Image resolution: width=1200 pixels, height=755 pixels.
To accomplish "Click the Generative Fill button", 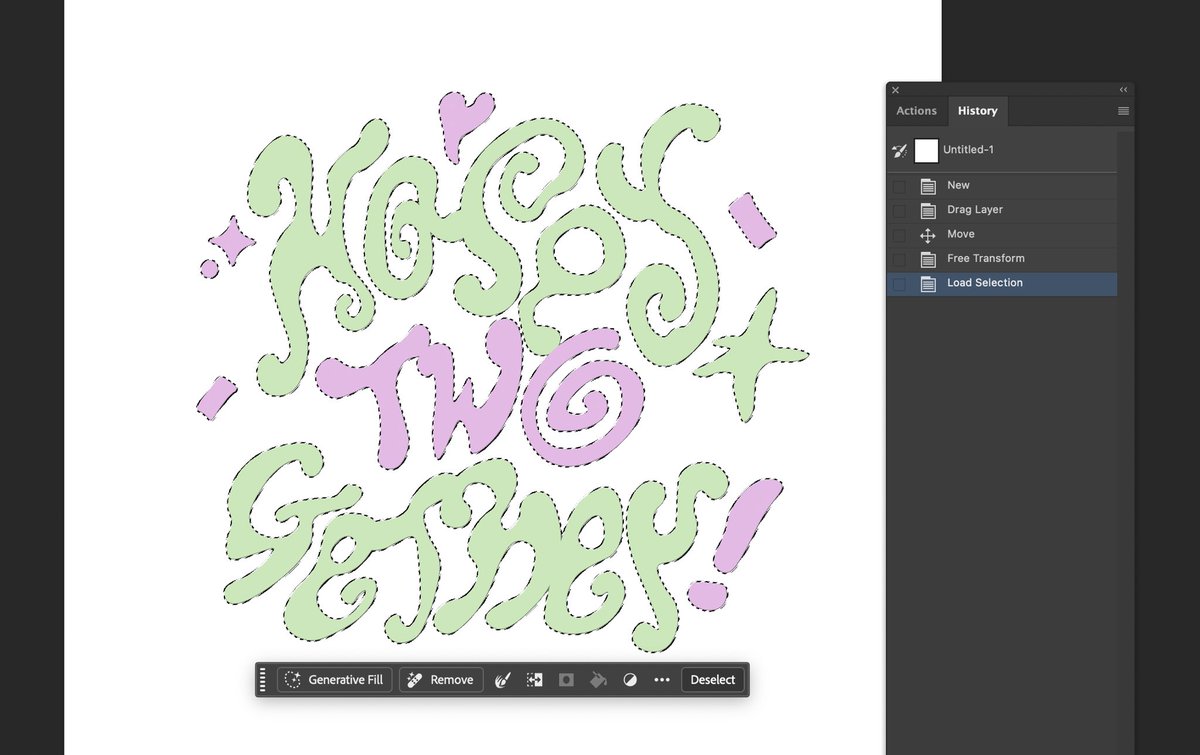I will 336,680.
